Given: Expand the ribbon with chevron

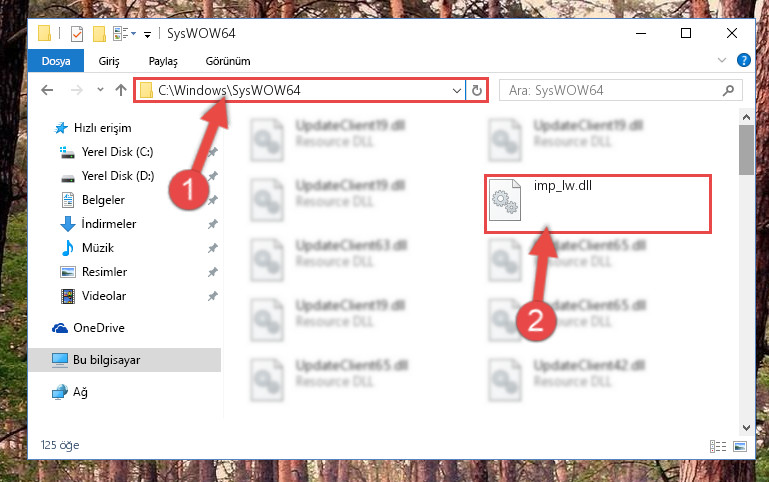Looking at the screenshot, I should (x=722, y=60).
